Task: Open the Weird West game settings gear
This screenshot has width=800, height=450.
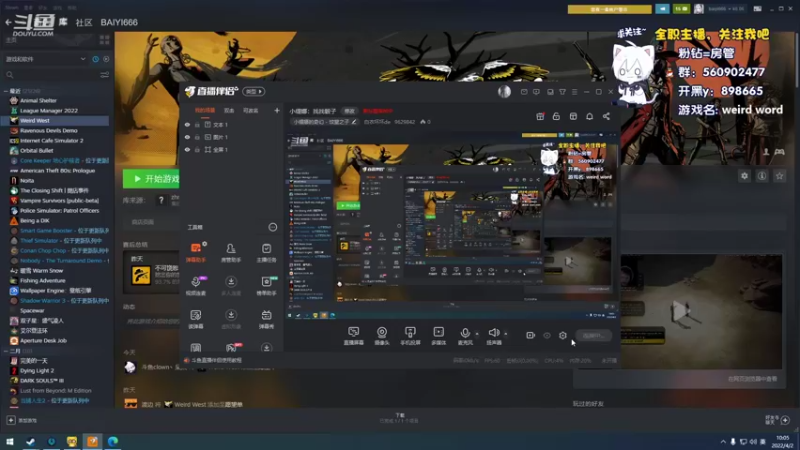Action: pos(744,176)
